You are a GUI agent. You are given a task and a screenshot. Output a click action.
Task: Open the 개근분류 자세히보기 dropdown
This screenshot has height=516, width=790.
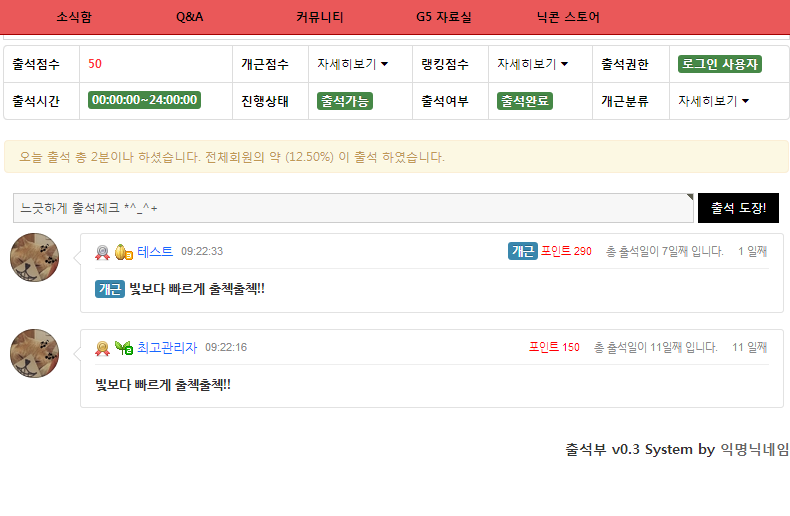713,101
